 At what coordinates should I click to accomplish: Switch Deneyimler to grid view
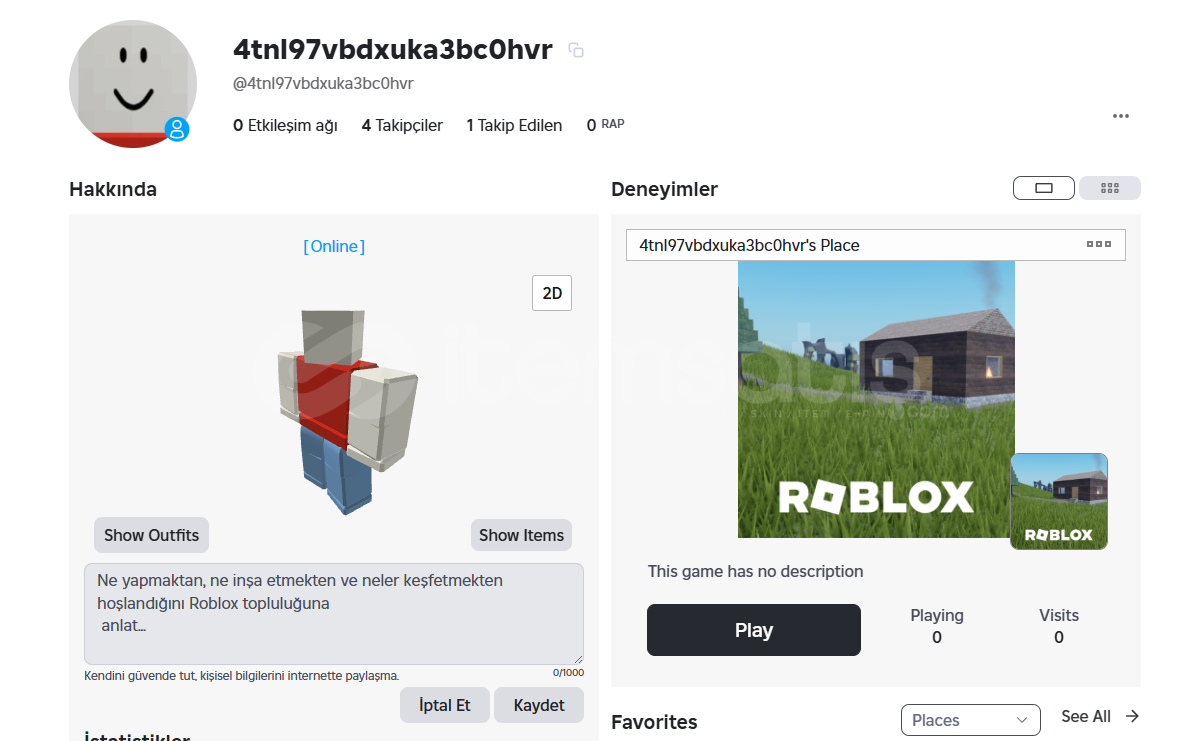[x=1110, y=188]
